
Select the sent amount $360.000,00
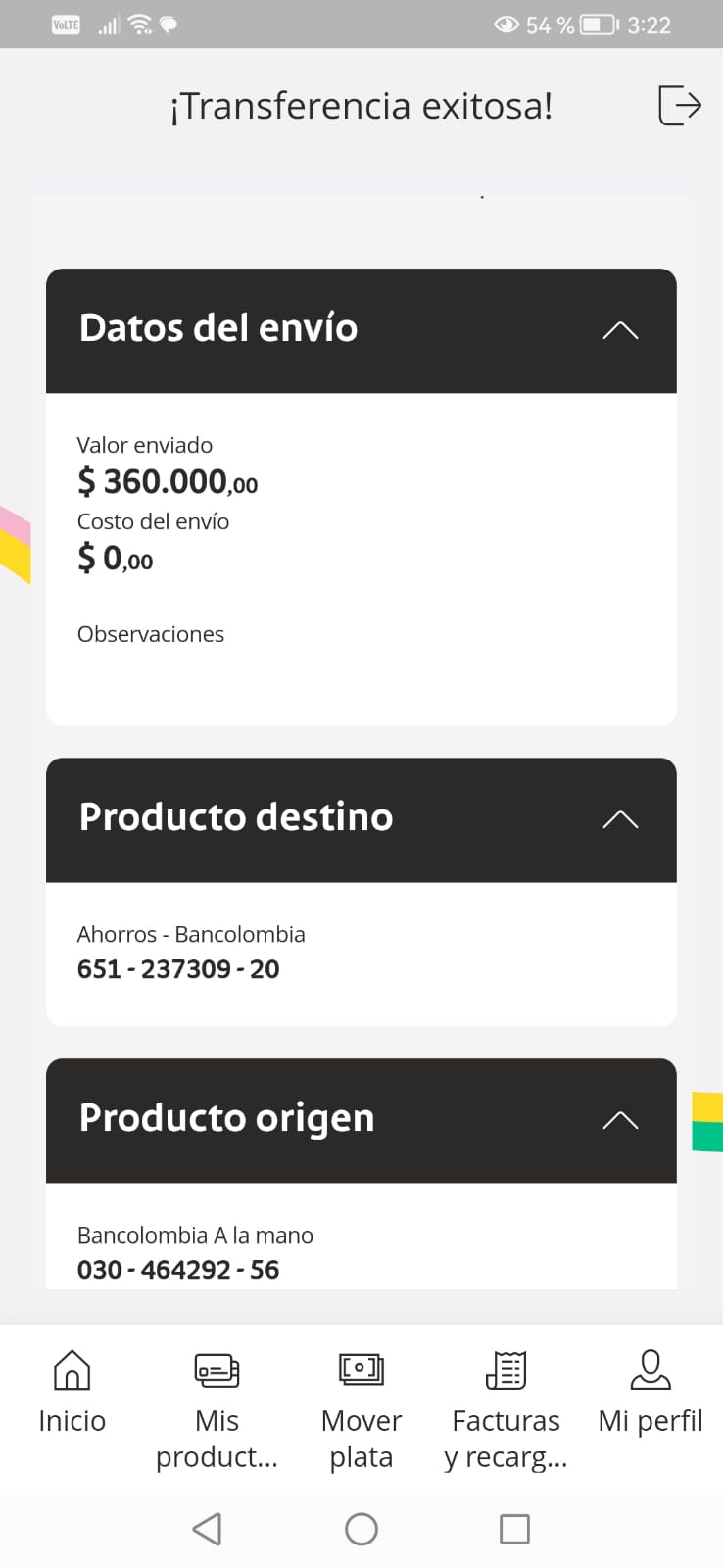(x=168, y=482)
